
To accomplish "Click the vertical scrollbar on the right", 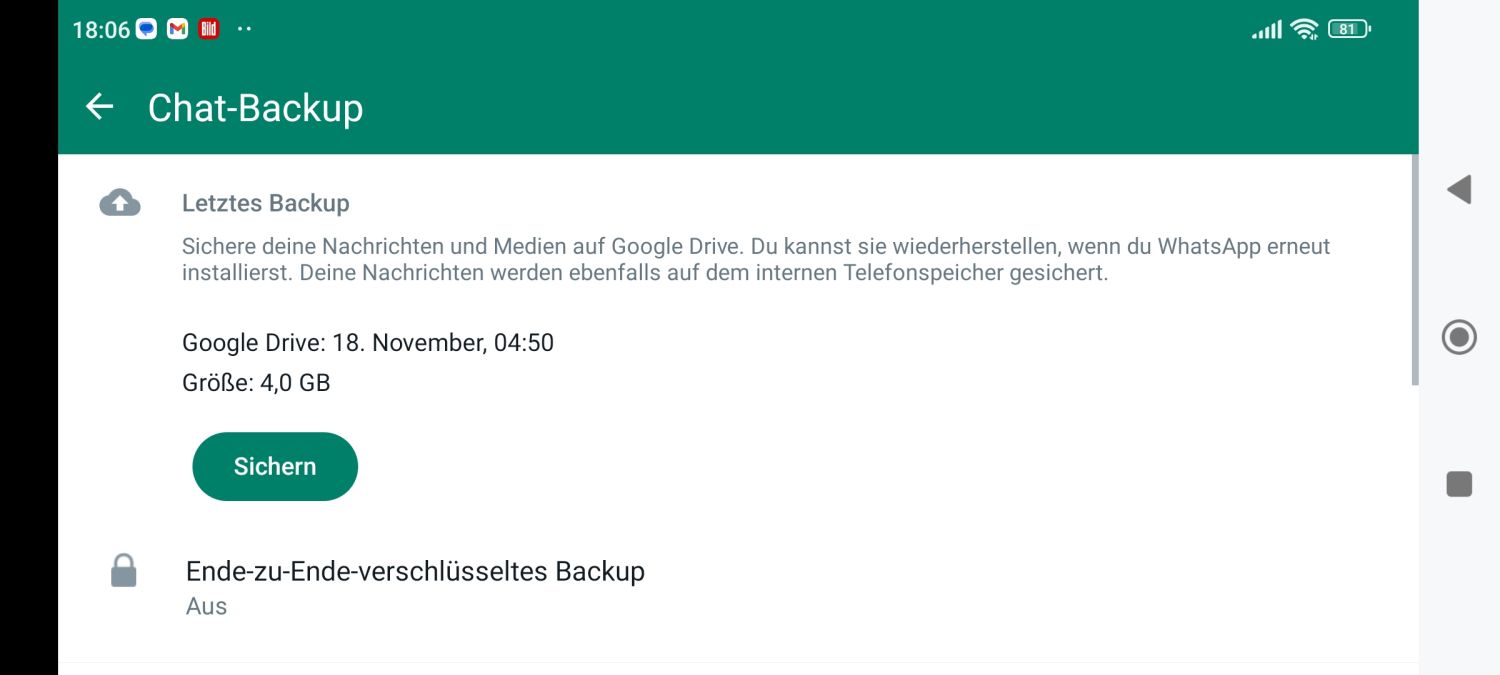I will click(1414, 270).
